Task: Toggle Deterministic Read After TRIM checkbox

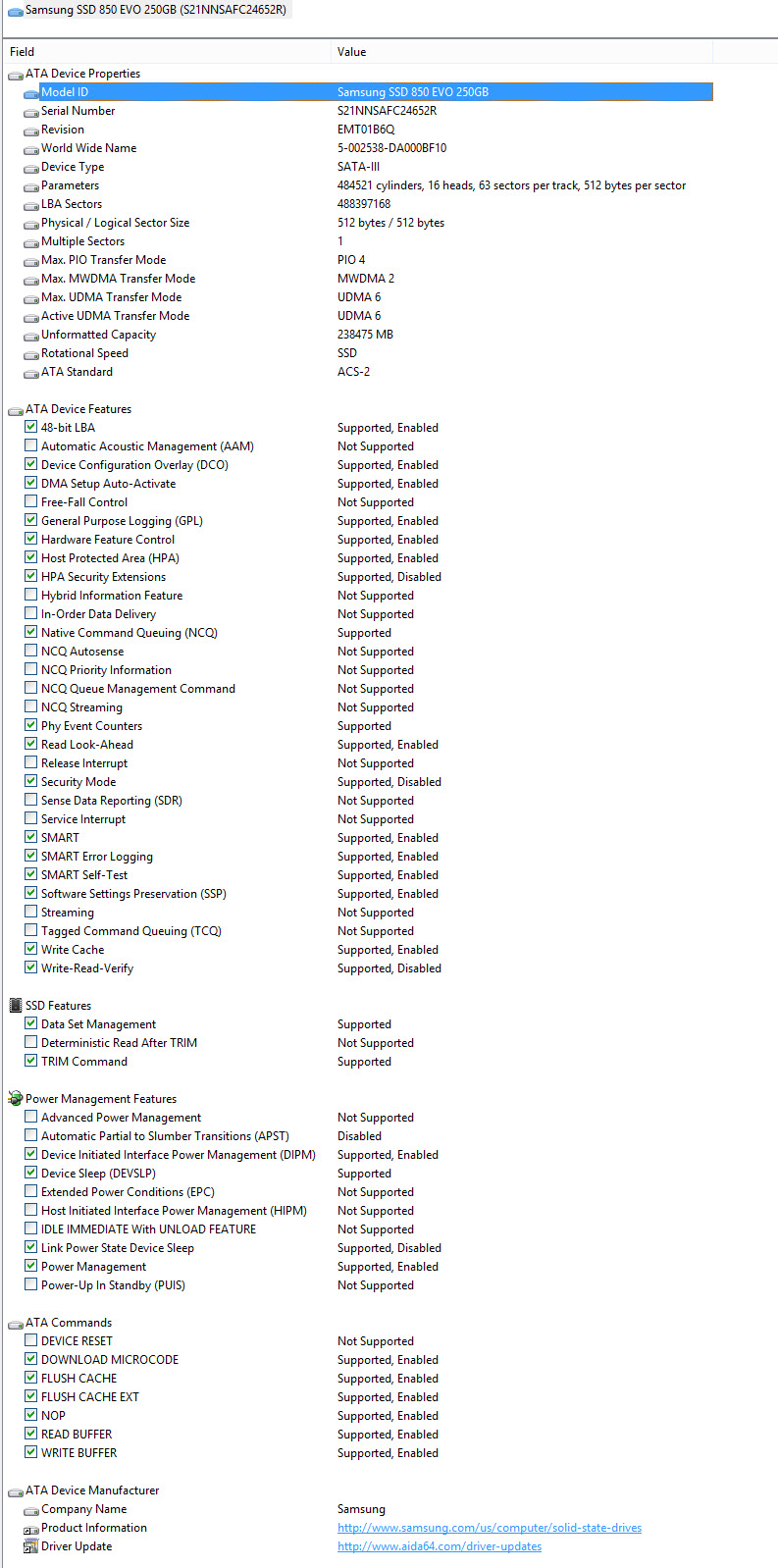Action: point(31,1042)
